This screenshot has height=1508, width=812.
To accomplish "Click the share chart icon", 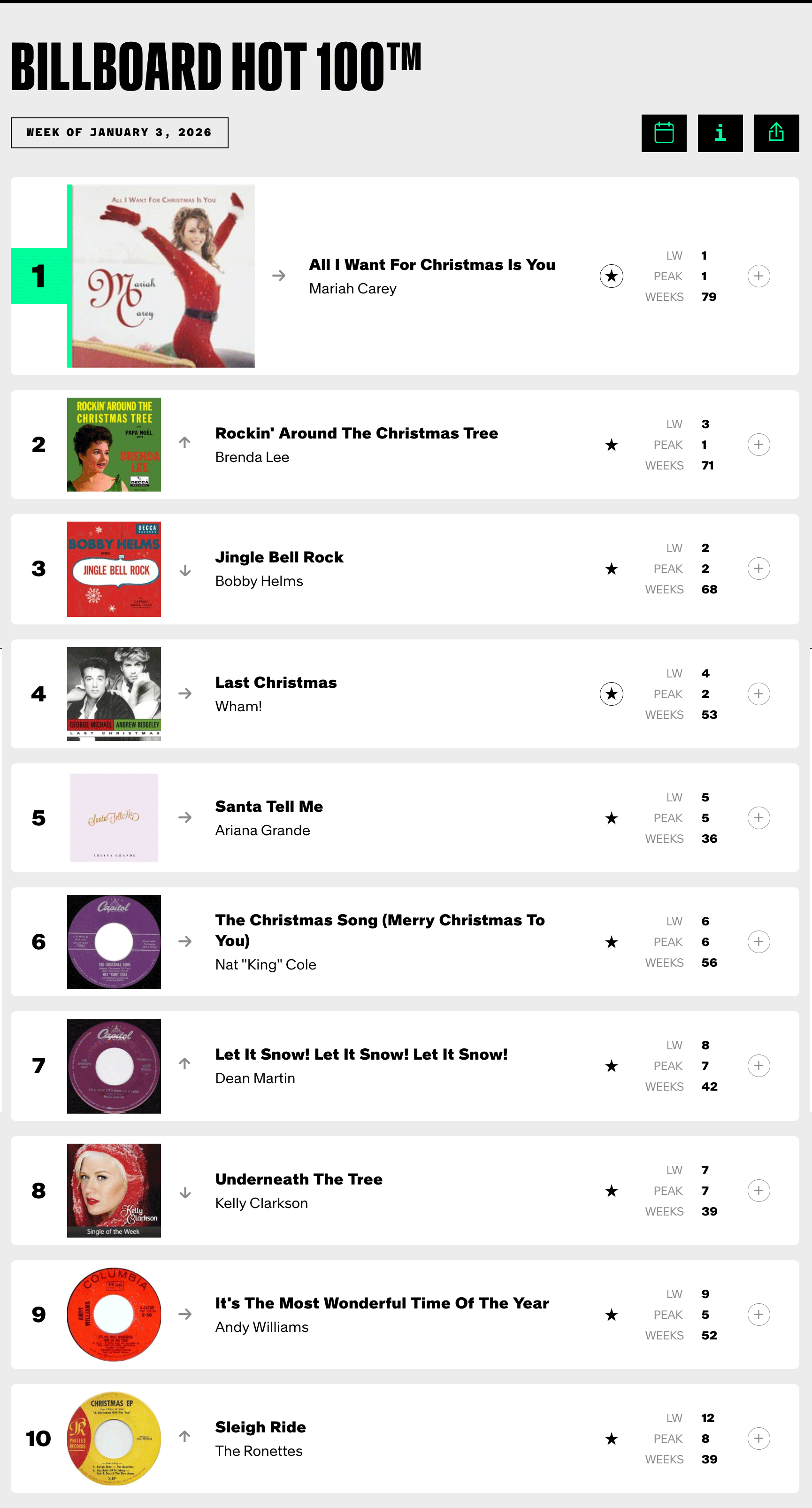I will tap(776, 133).
